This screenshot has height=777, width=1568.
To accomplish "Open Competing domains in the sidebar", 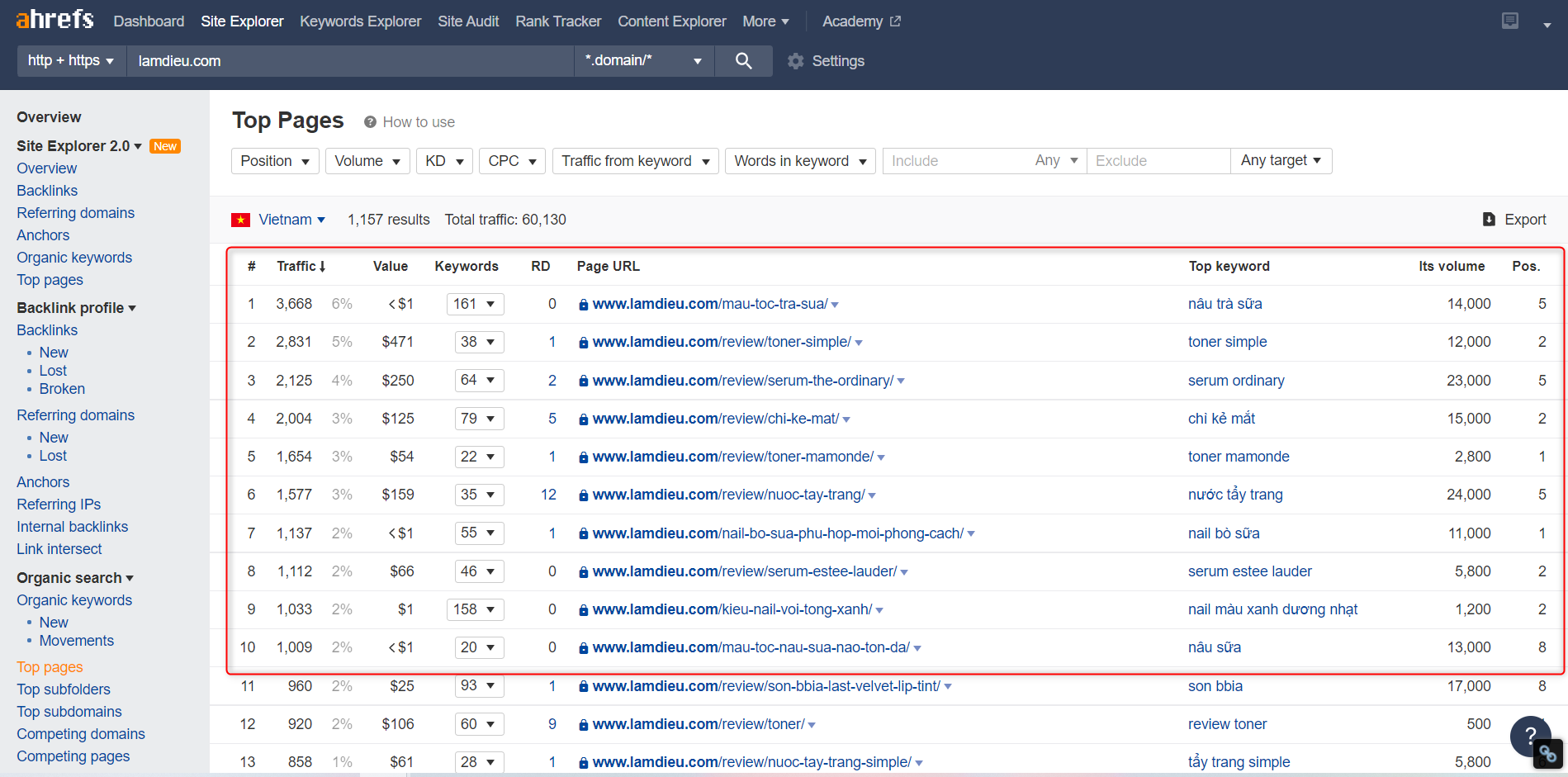I will click(81, 734).
